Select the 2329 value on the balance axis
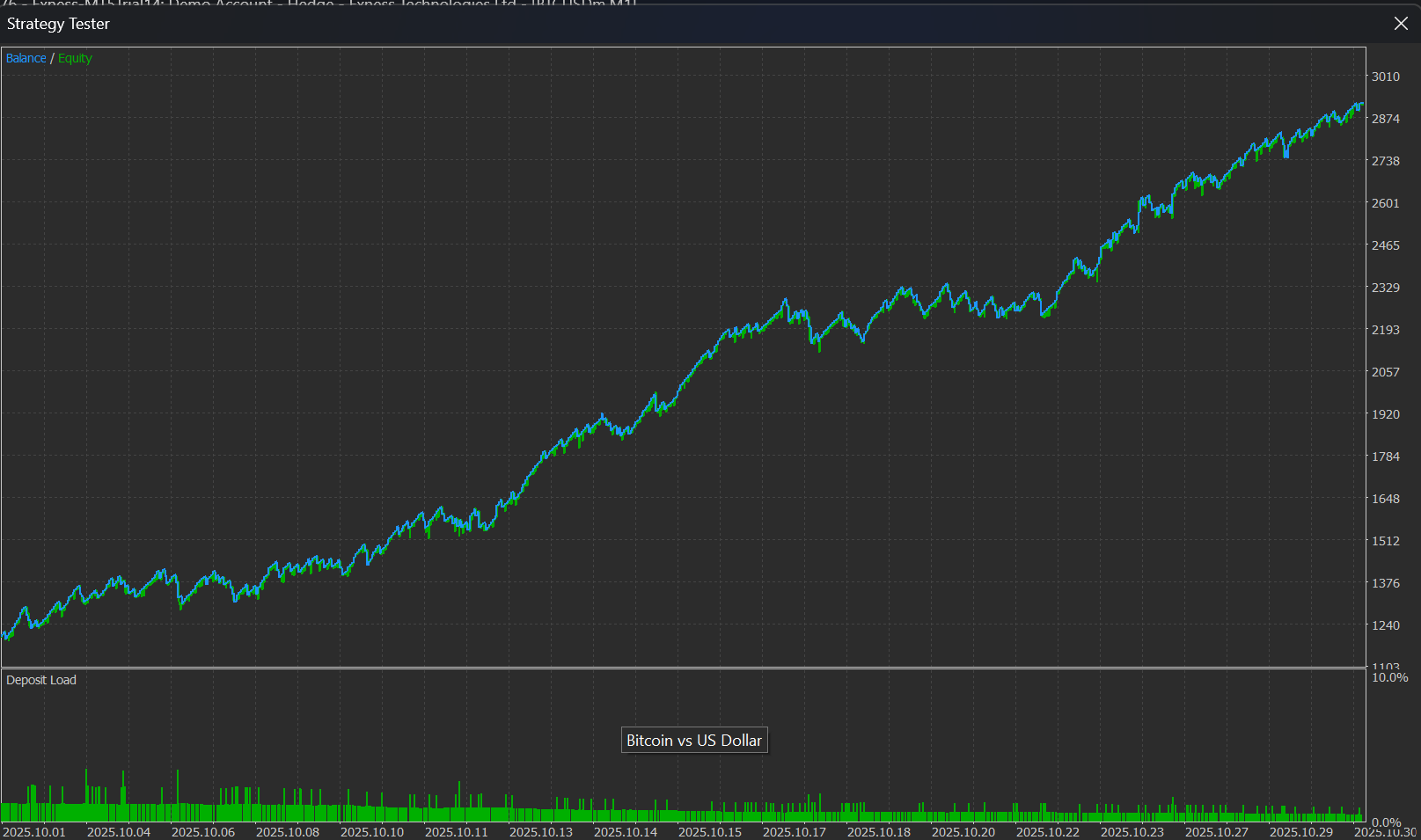Screen dimensions: 1421x840 point(1386,288)
